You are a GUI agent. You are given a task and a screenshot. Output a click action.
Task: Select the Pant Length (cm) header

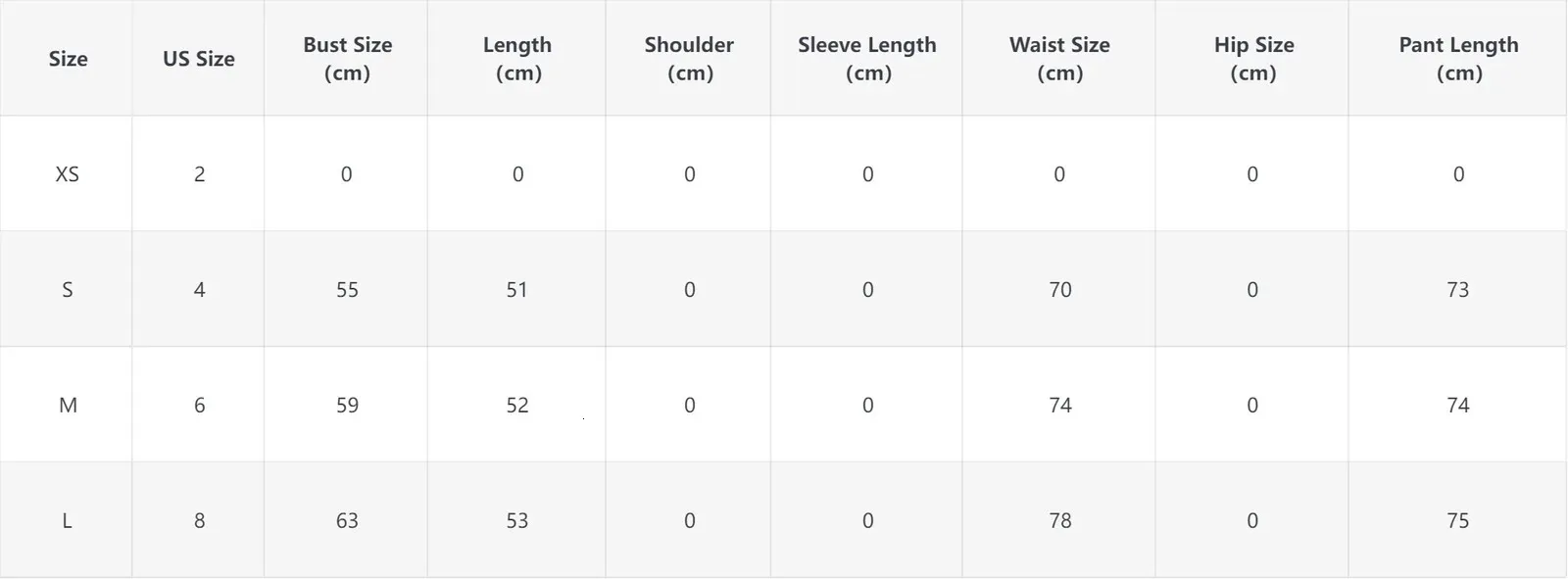[x=1458, y=59]
